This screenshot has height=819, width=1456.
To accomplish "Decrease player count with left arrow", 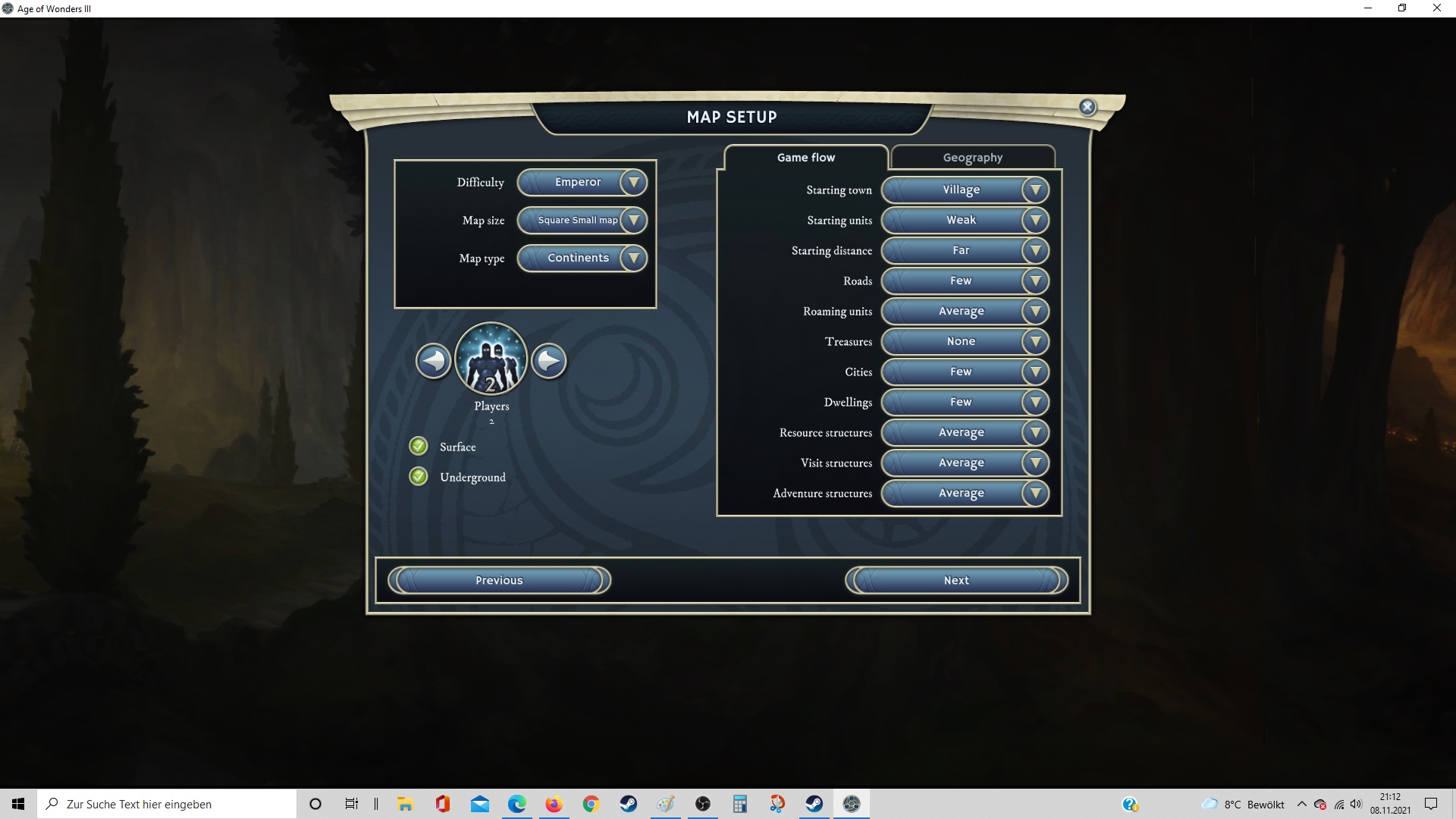I will tap(434, 361).
